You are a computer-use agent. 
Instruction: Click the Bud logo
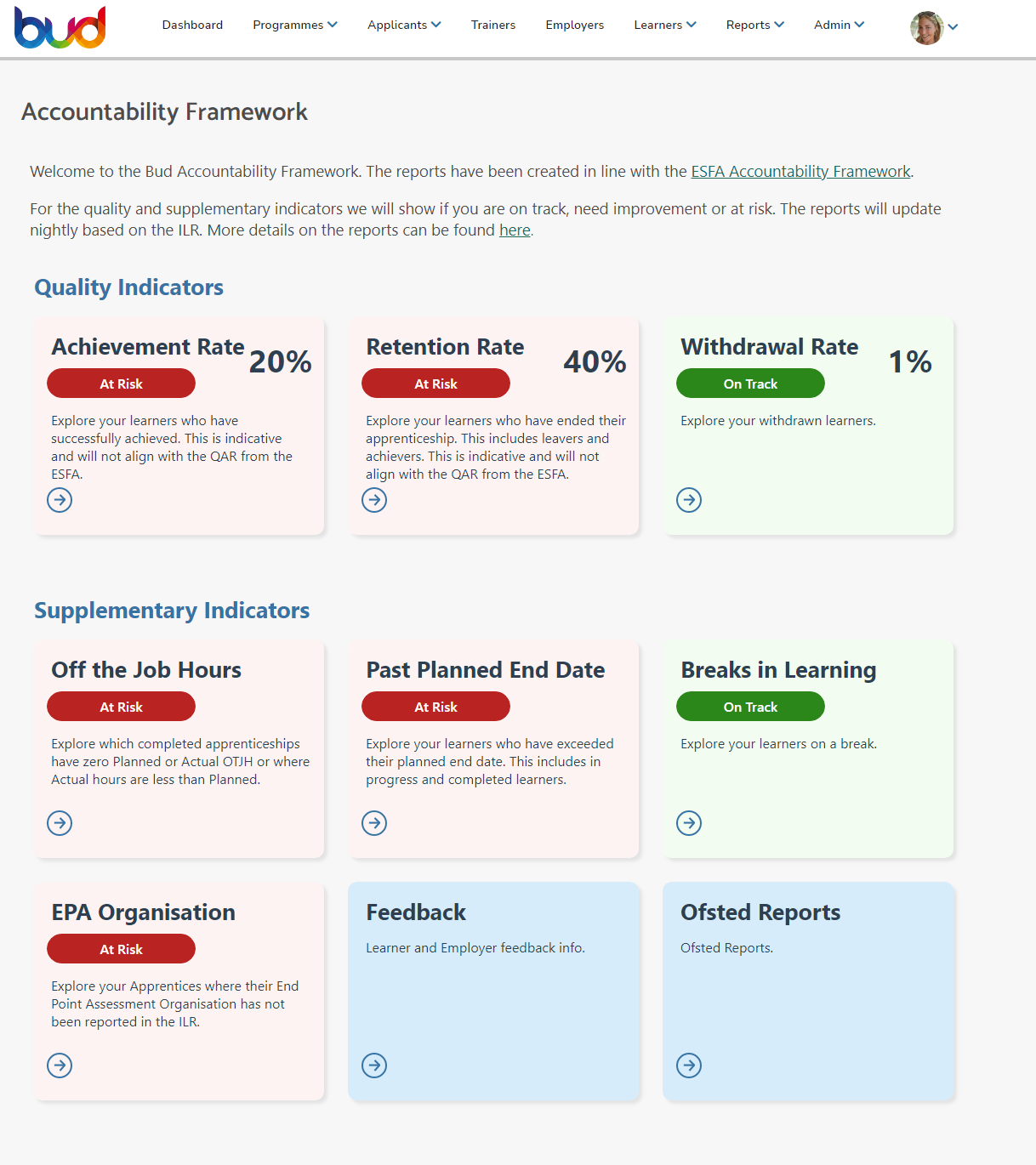(60, 26)
